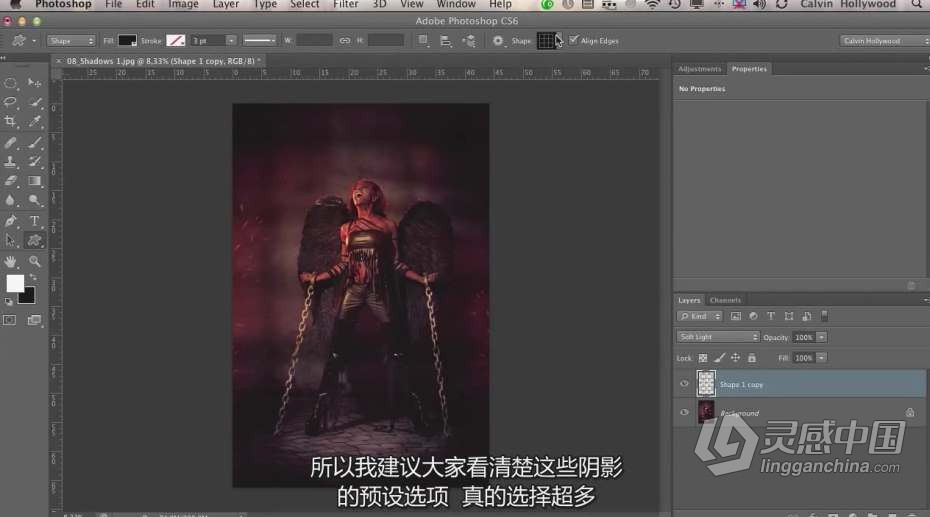Click the link width and height icon
Screen dimensions: 930x517
(345, 40)
